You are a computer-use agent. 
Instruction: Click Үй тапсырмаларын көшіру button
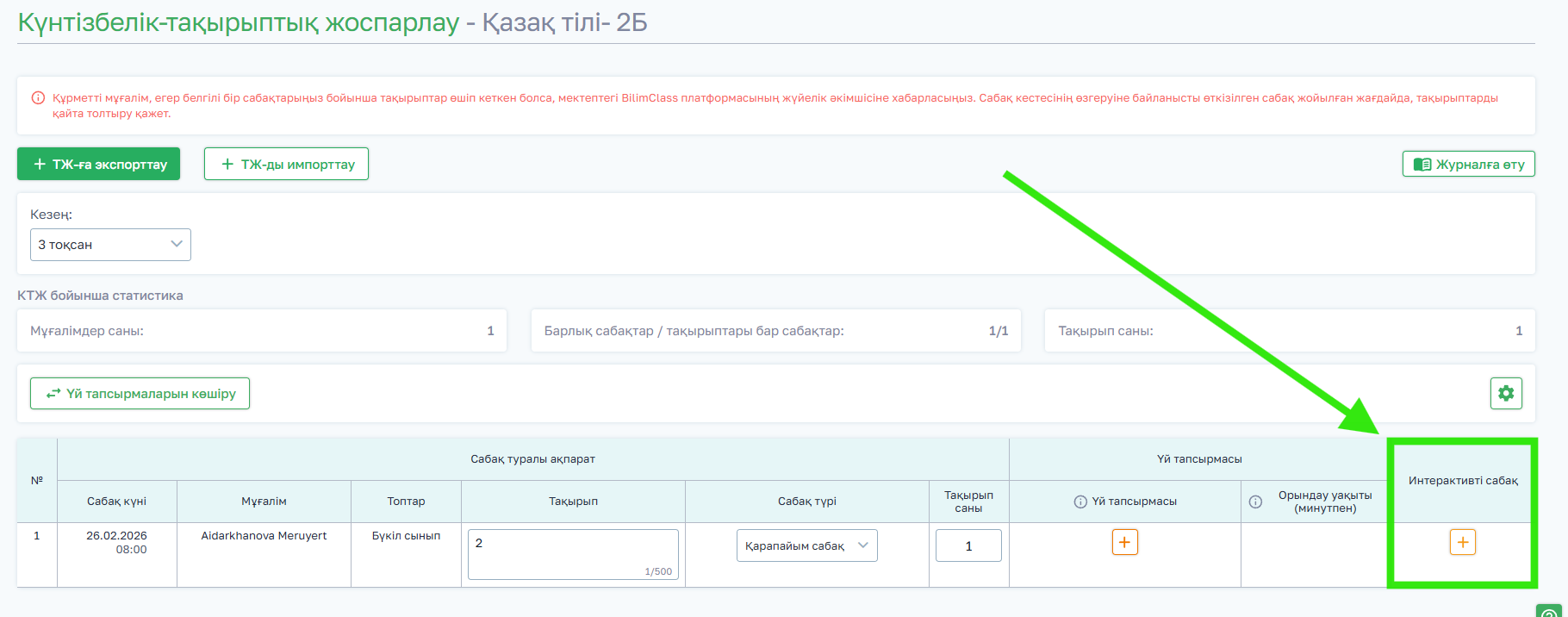pyautogui.click(x=140, y=394)
